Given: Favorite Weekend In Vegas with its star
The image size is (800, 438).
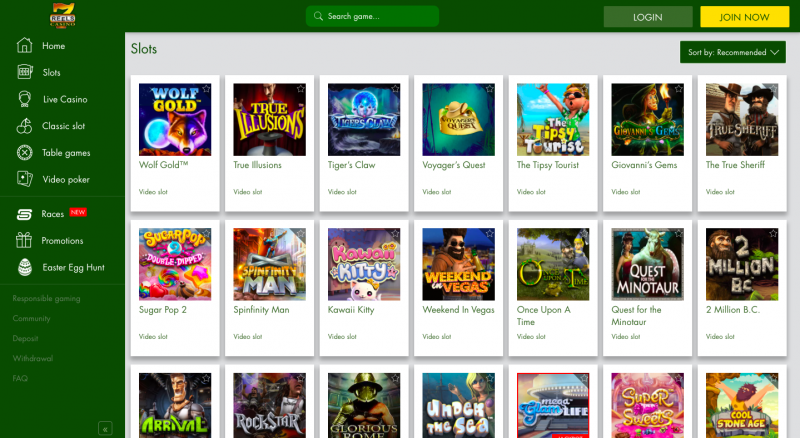Looking at the screenshot, I should 490,233.
